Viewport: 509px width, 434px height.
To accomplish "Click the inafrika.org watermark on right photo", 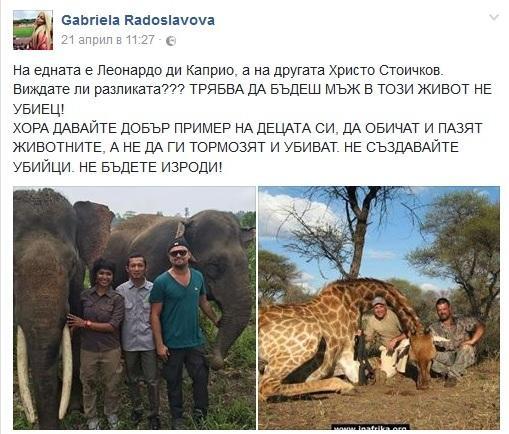I will tap(370, 427).
